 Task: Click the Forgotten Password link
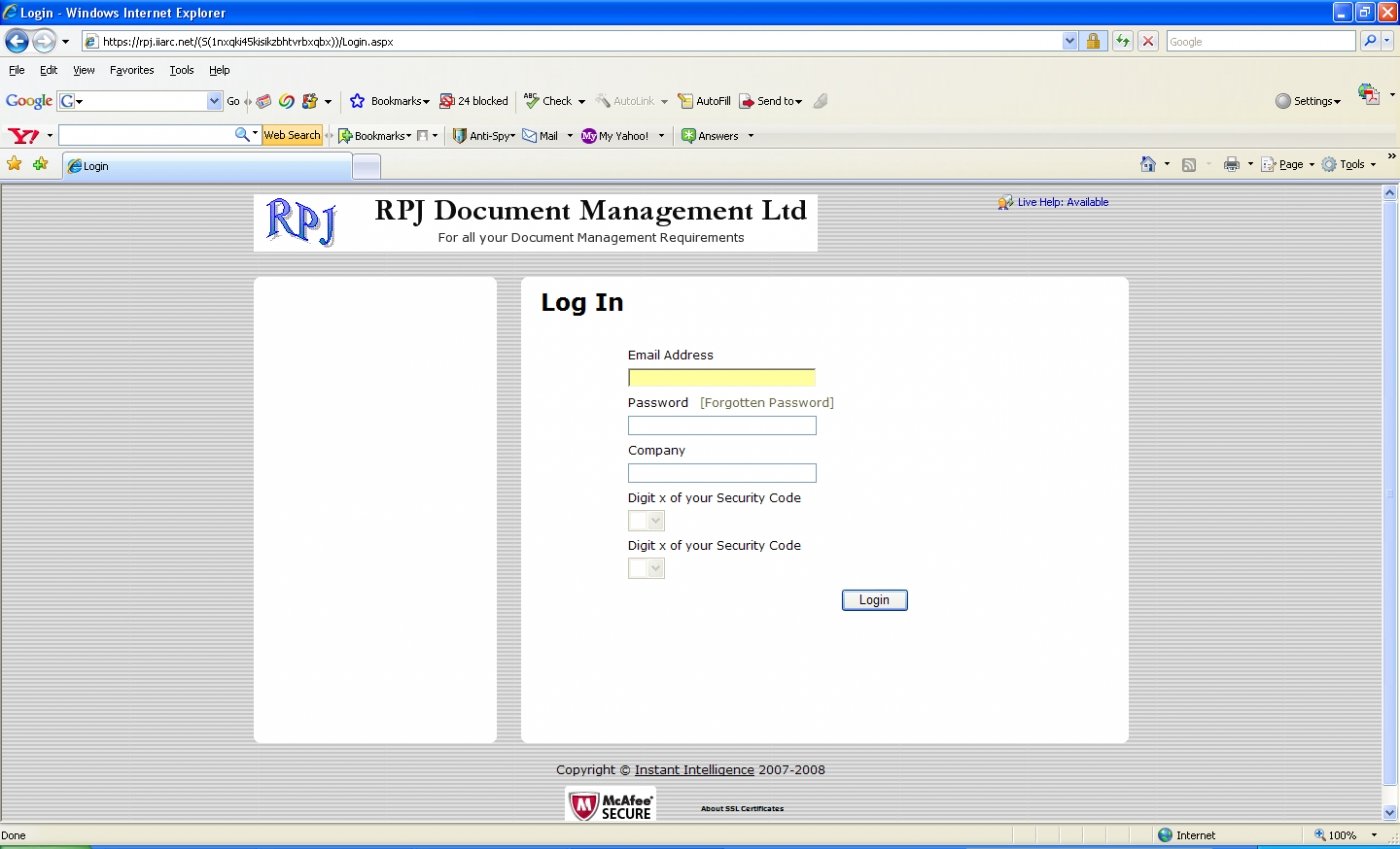767,403
